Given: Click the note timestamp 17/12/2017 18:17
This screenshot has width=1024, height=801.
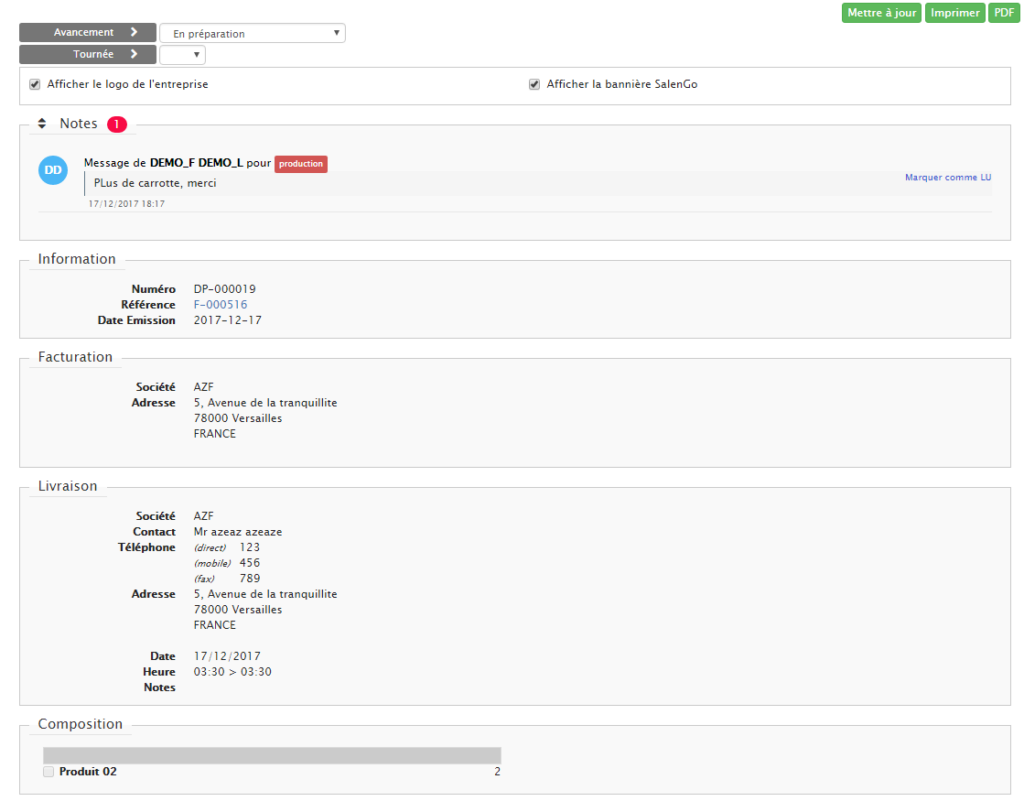Looking at the screenshot, I should tap(127, 204).
